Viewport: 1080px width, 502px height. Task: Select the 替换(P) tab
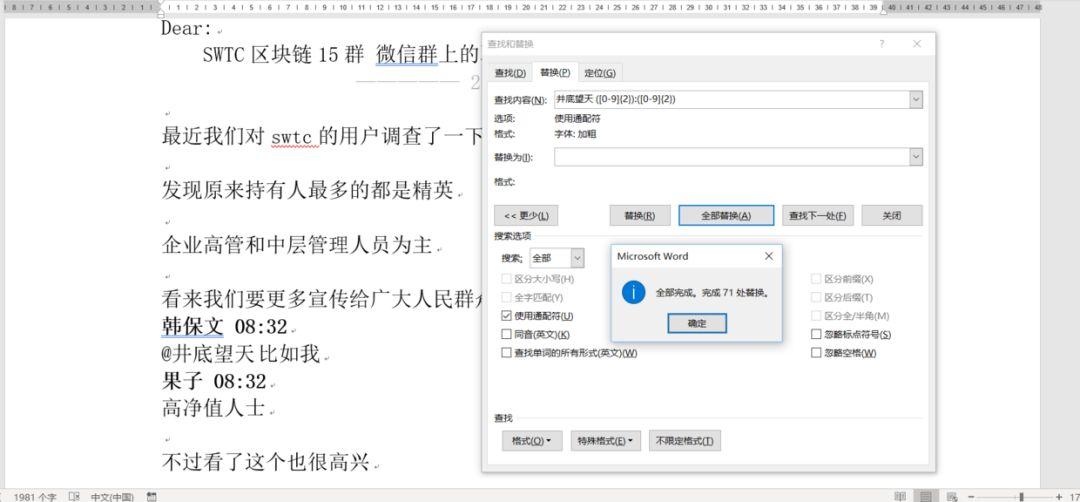point(554,72)
